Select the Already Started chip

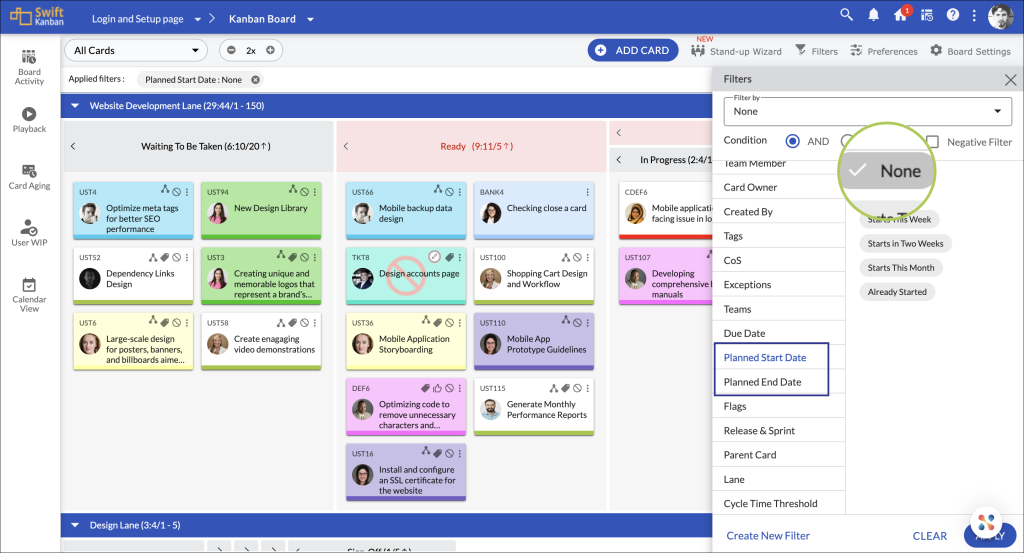coord(897,292)
